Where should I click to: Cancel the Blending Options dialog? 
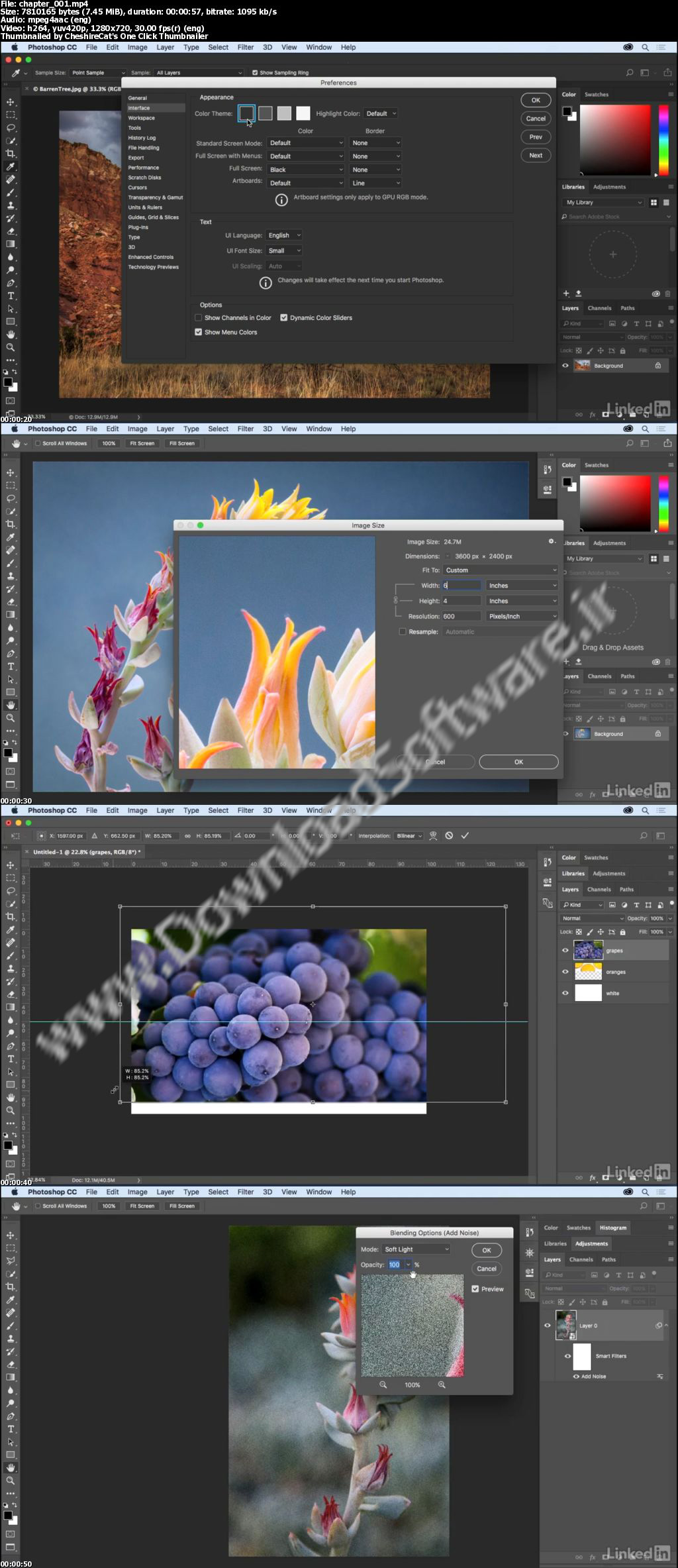click(x=487, y=1269)
